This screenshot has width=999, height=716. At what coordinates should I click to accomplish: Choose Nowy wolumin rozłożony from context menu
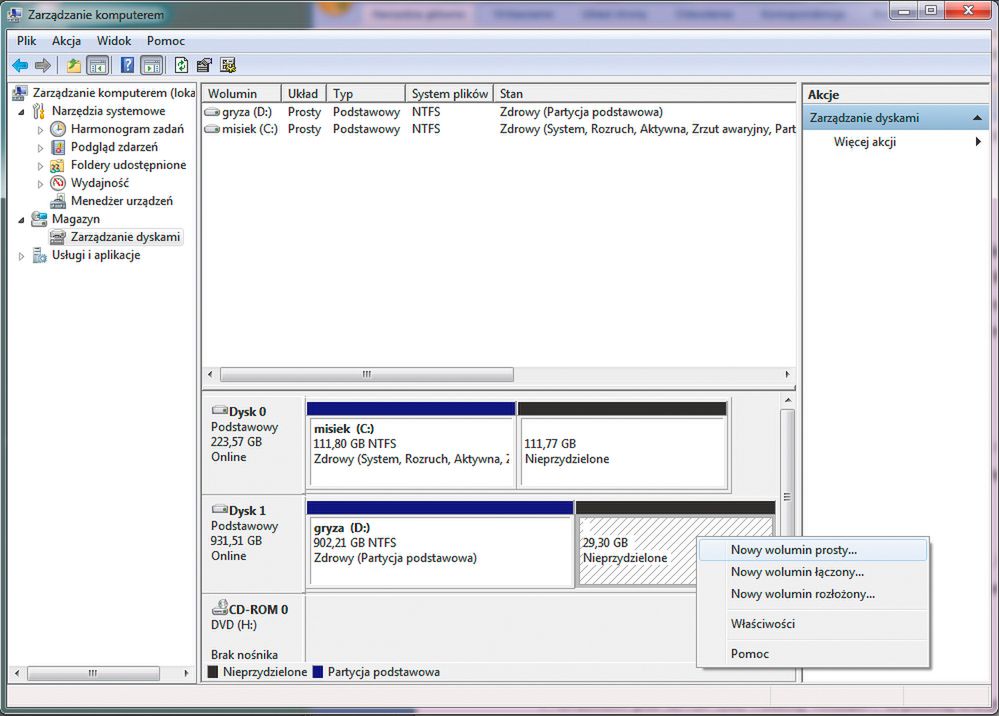(x=812, y=594)
